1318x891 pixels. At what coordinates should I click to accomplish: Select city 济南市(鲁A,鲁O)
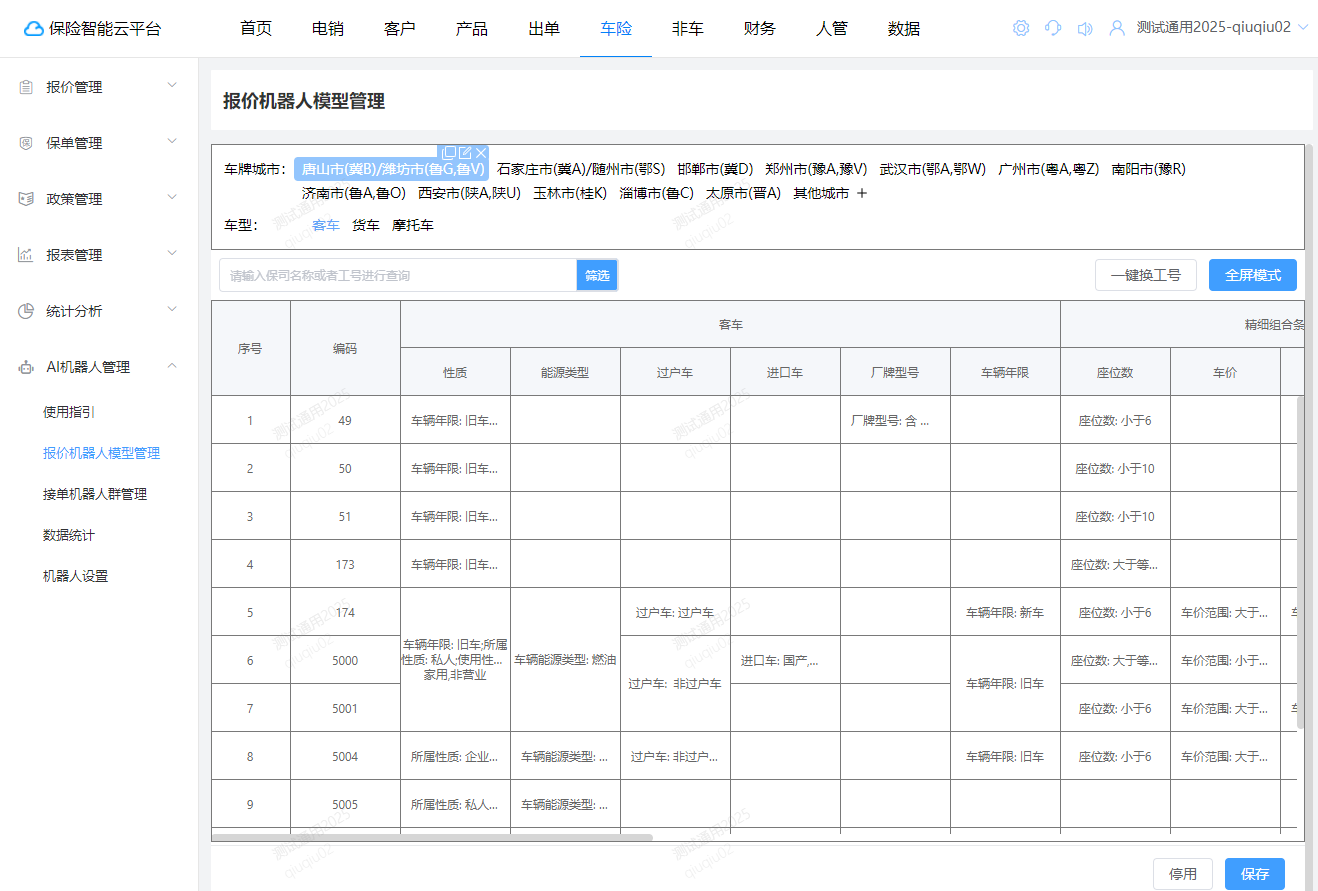[354, 193]
